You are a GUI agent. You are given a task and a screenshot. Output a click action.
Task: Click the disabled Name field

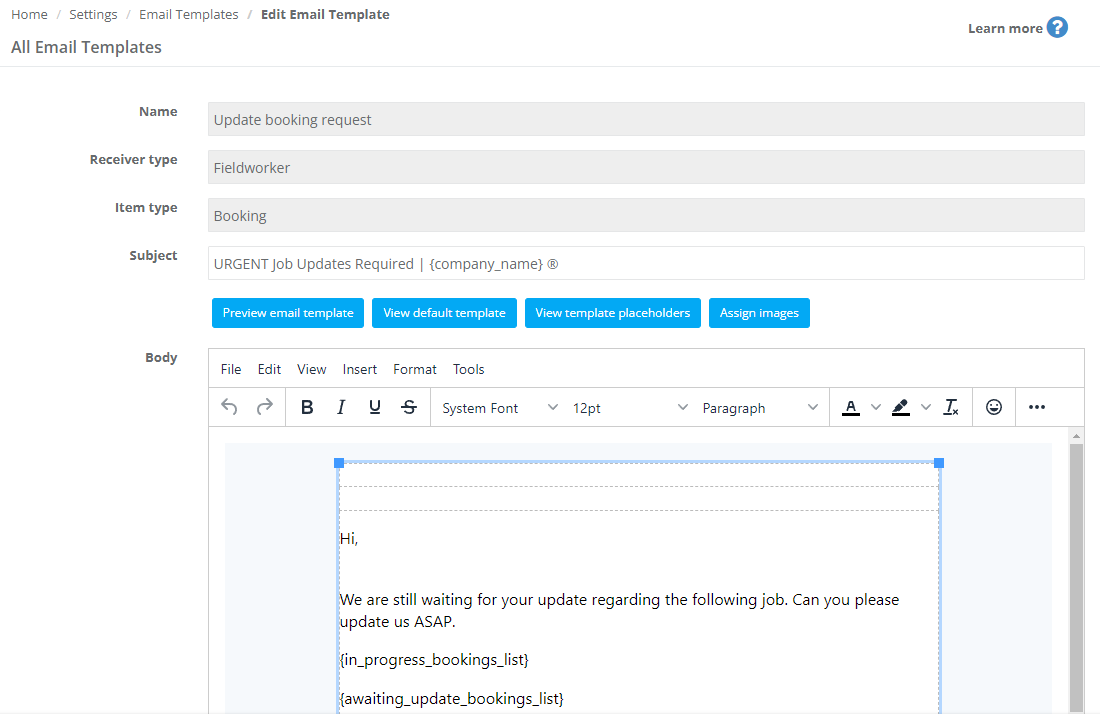(x=646, y=119)
